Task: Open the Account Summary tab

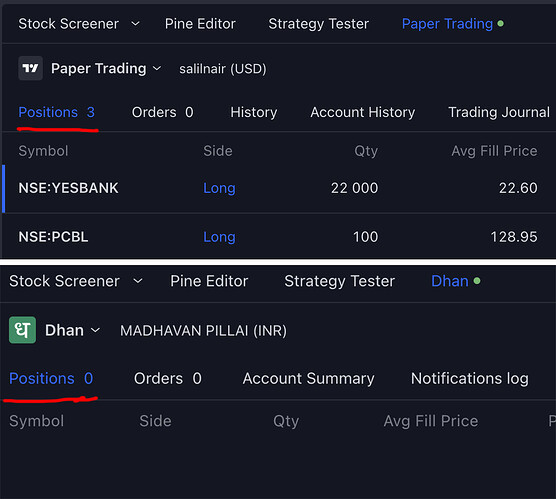Action: click(308, 378)
